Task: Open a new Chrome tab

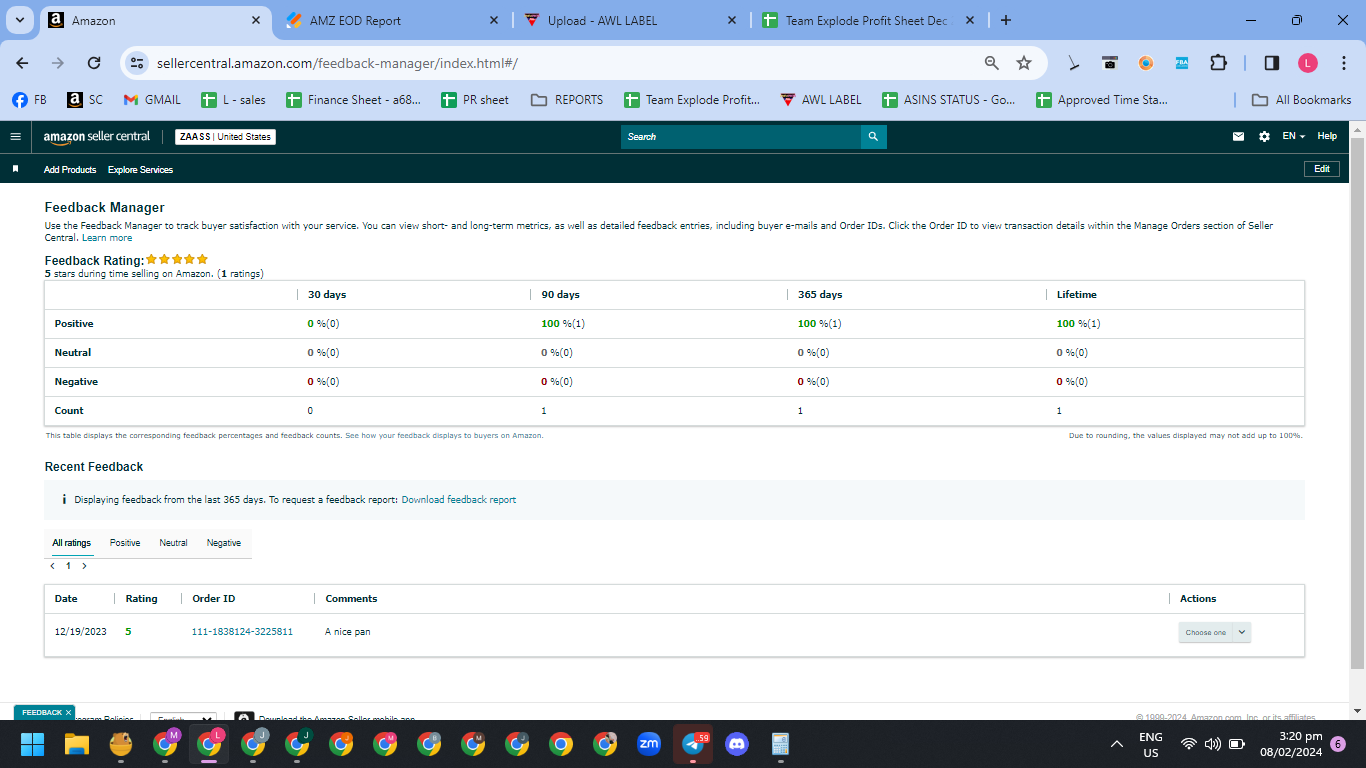Action: (x=1006, y=20)
